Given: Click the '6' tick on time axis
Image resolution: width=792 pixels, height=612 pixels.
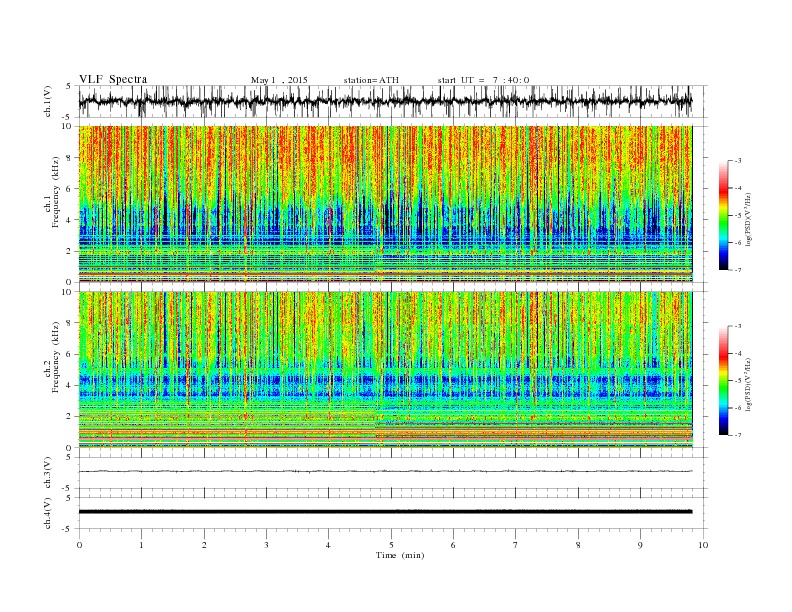Looking at the screenshot, I should (453, 545).
